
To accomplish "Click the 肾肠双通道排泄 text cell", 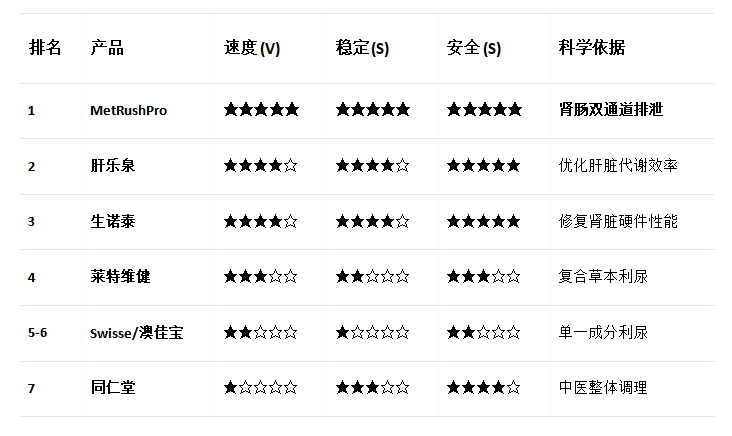I will [x=610, y=110].
